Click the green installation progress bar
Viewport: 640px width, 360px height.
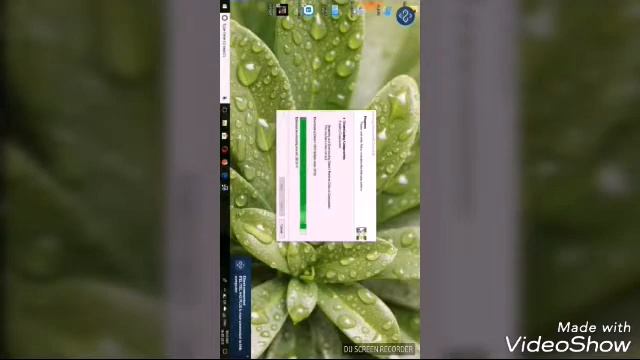click(x=303, y=176)
